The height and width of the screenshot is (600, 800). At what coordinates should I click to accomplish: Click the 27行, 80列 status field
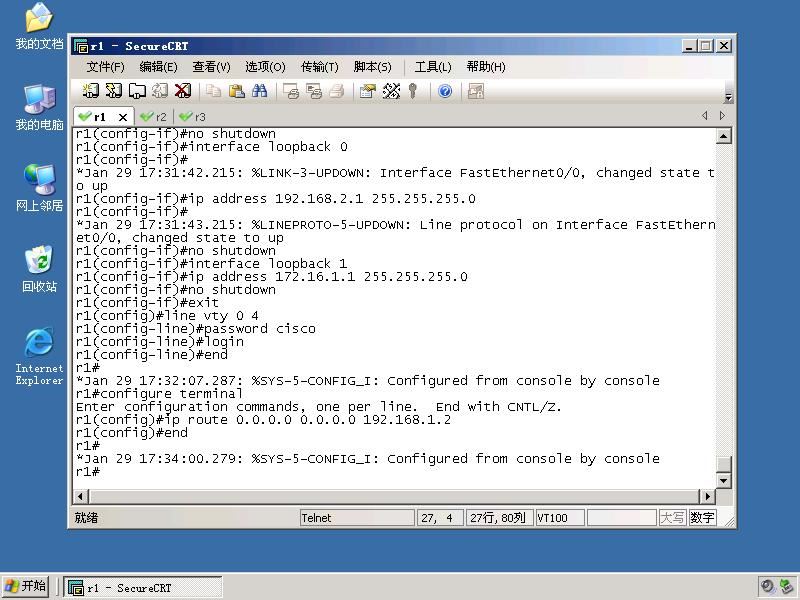pos(499,518)
